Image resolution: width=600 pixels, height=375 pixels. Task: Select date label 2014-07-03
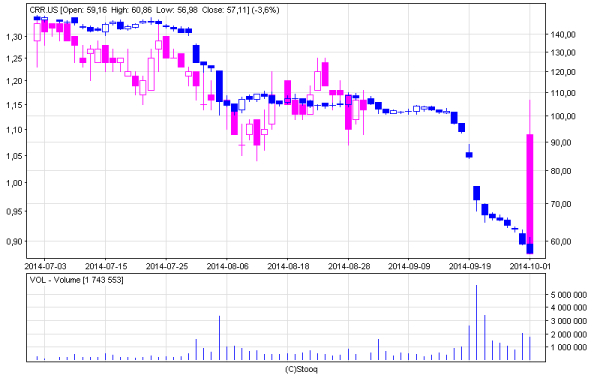click(45, 266)
